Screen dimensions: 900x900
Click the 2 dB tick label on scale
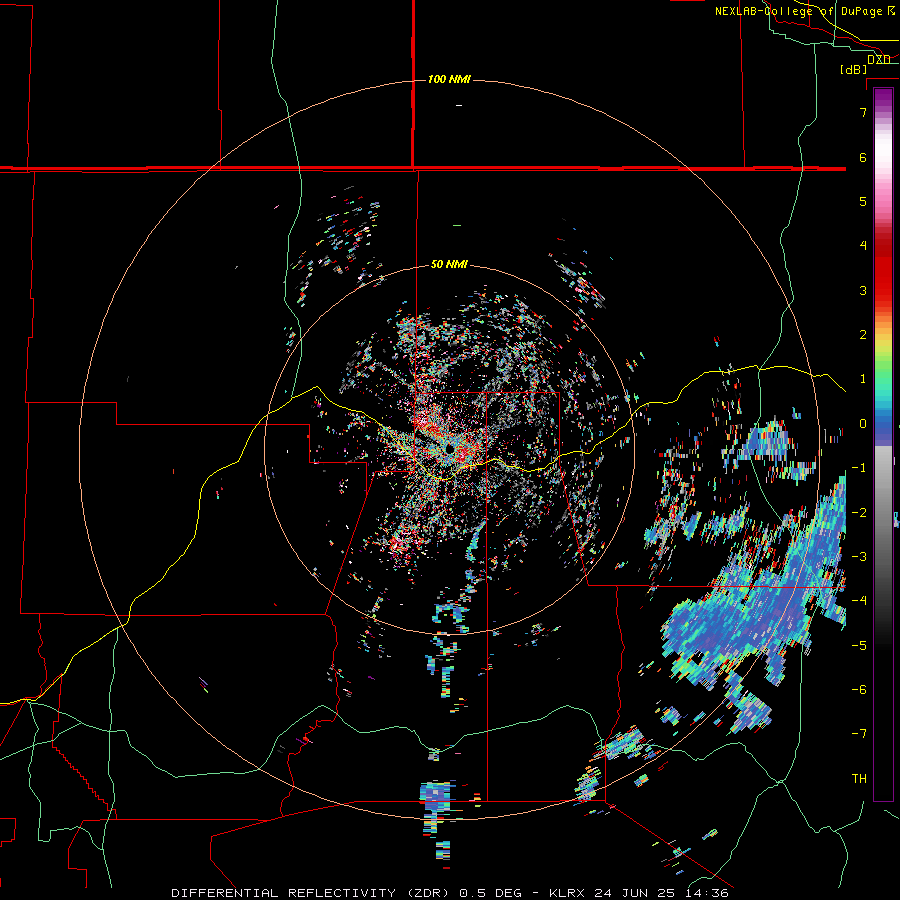click(863, 335)
